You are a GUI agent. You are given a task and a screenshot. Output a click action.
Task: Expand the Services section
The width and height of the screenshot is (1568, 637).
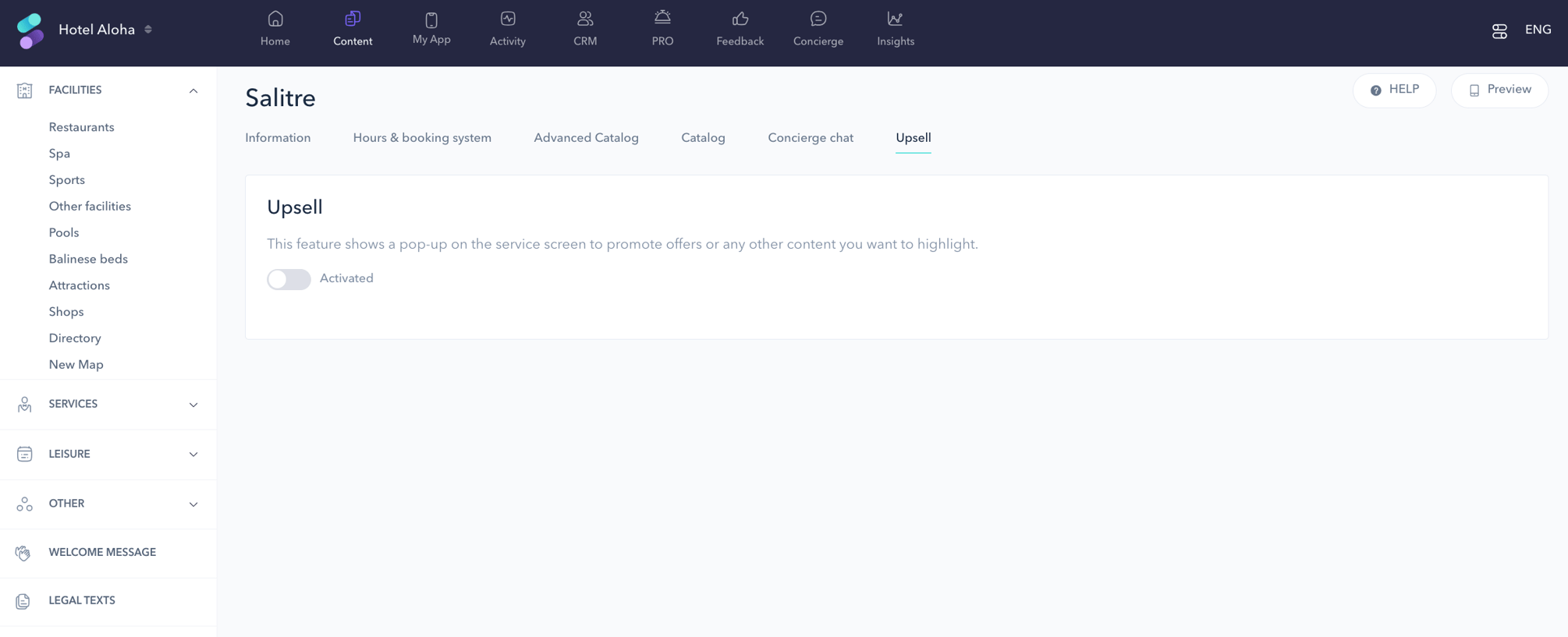coord(193,405)
